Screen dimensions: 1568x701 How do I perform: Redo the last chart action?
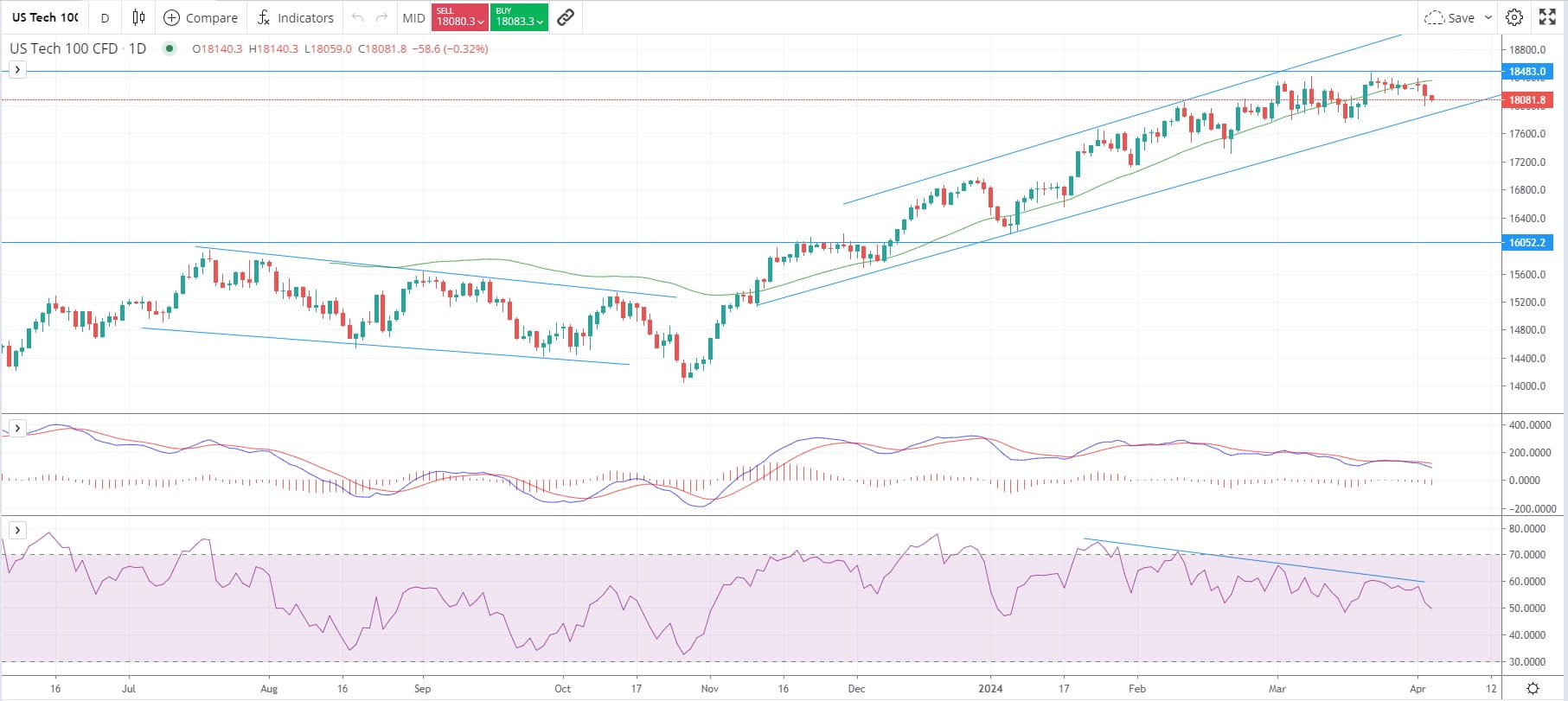coord(381,17)
